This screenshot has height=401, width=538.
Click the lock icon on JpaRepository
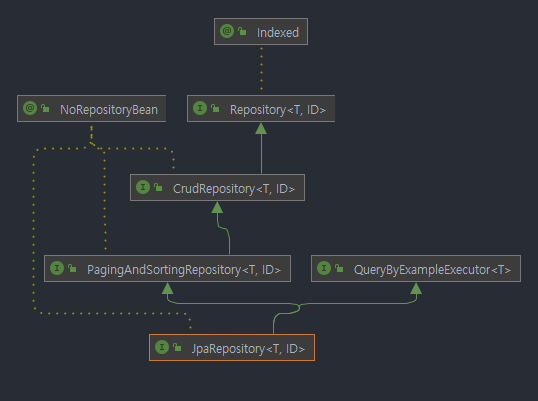point(177,347)
